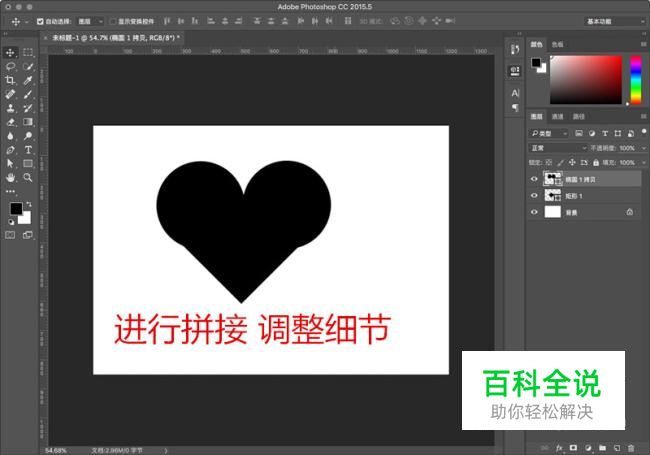Toggle shape layer filter
This screenshot has width=650, height=455.
(x=618, y=133)
